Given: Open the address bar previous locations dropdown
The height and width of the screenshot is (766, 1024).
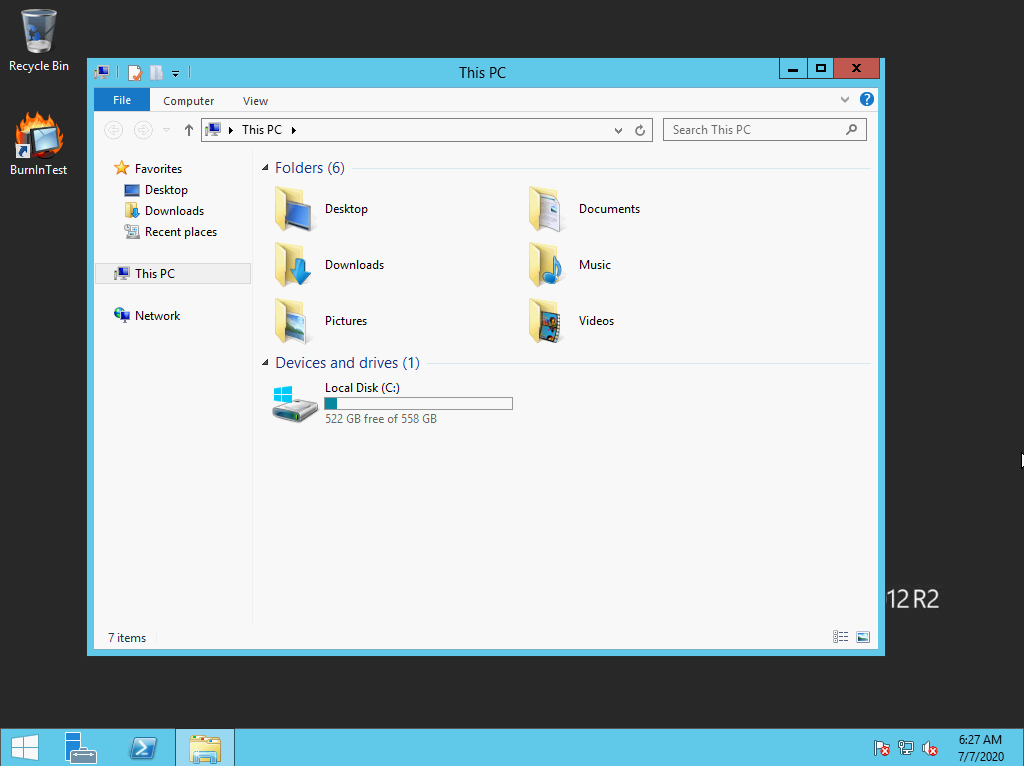Looking at the screenshot, I should pyautogui.click(x=618, y=131).
